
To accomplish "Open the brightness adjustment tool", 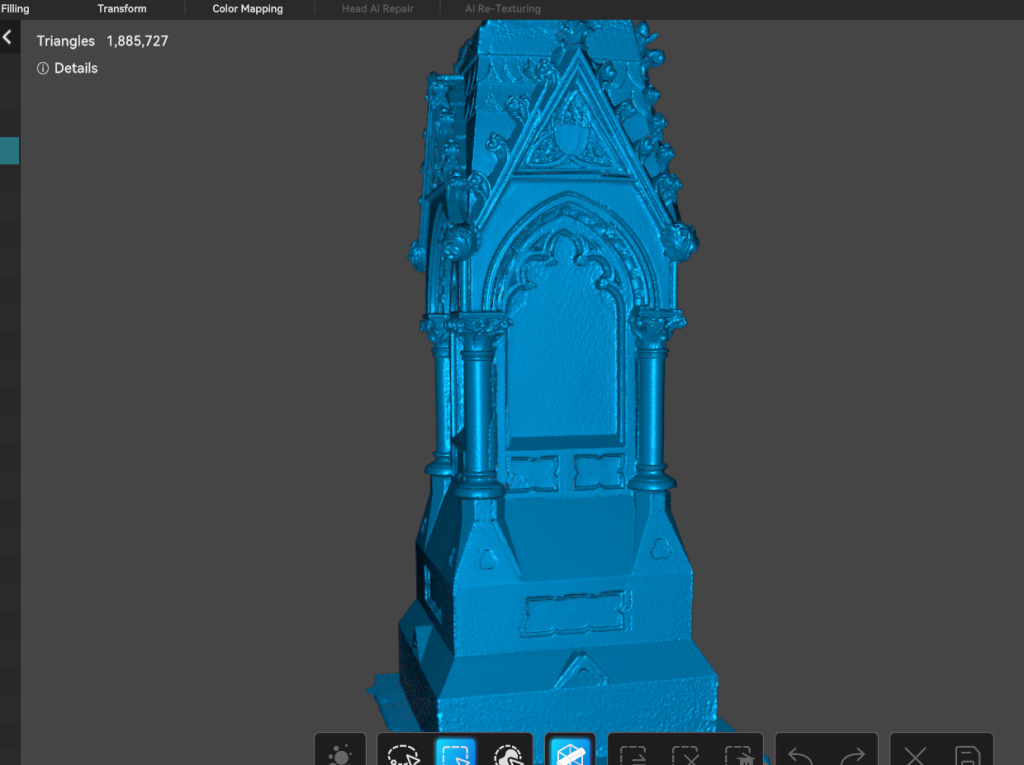I will pyautogui.click(x=339, y=754).
